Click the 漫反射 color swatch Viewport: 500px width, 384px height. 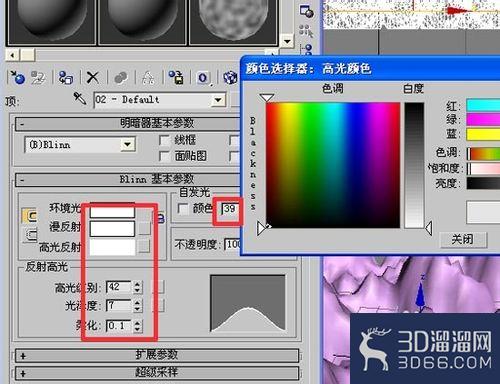tap(112, 229)
